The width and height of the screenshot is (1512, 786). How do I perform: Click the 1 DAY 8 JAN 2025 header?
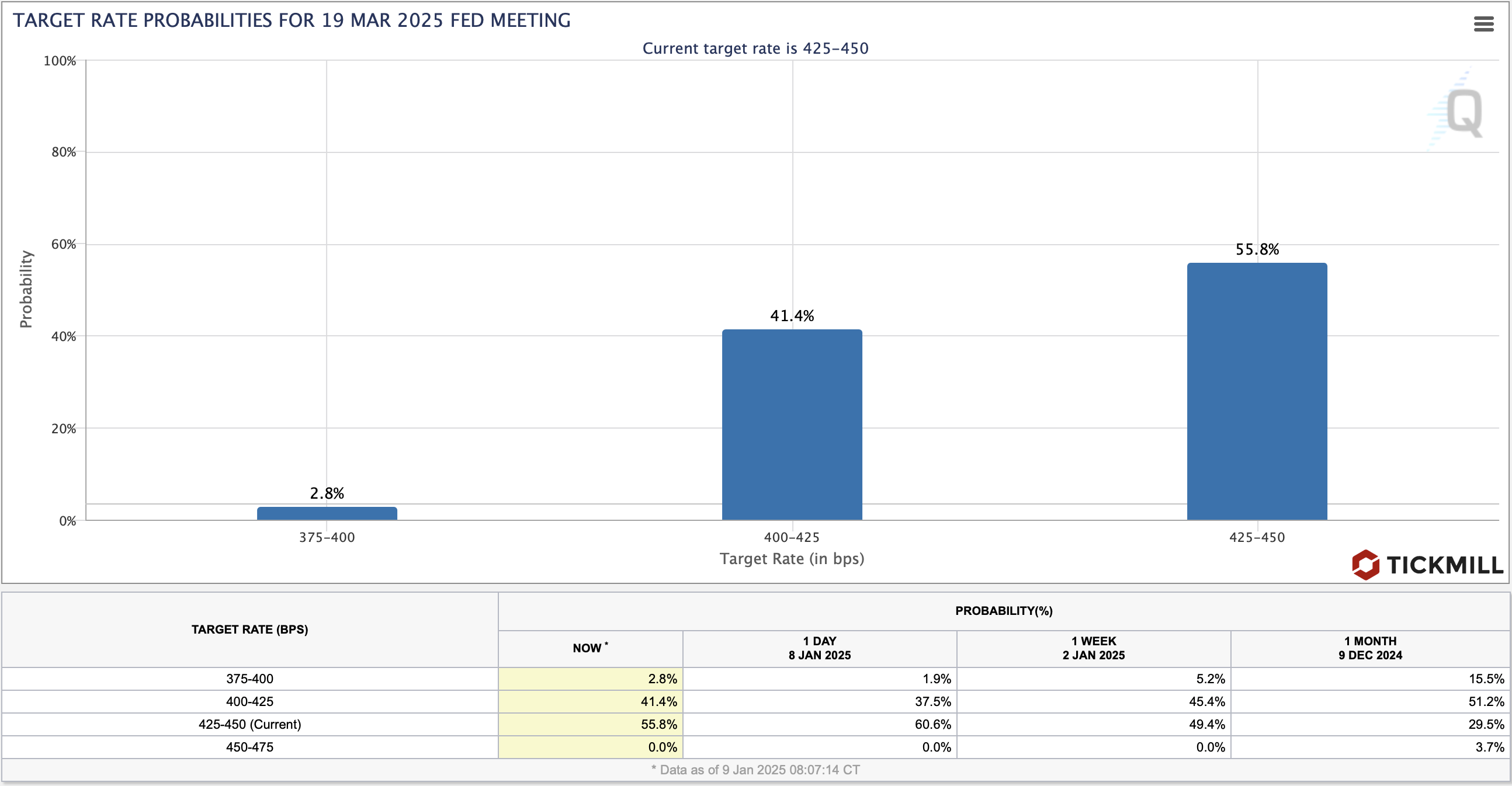point(820,648)
